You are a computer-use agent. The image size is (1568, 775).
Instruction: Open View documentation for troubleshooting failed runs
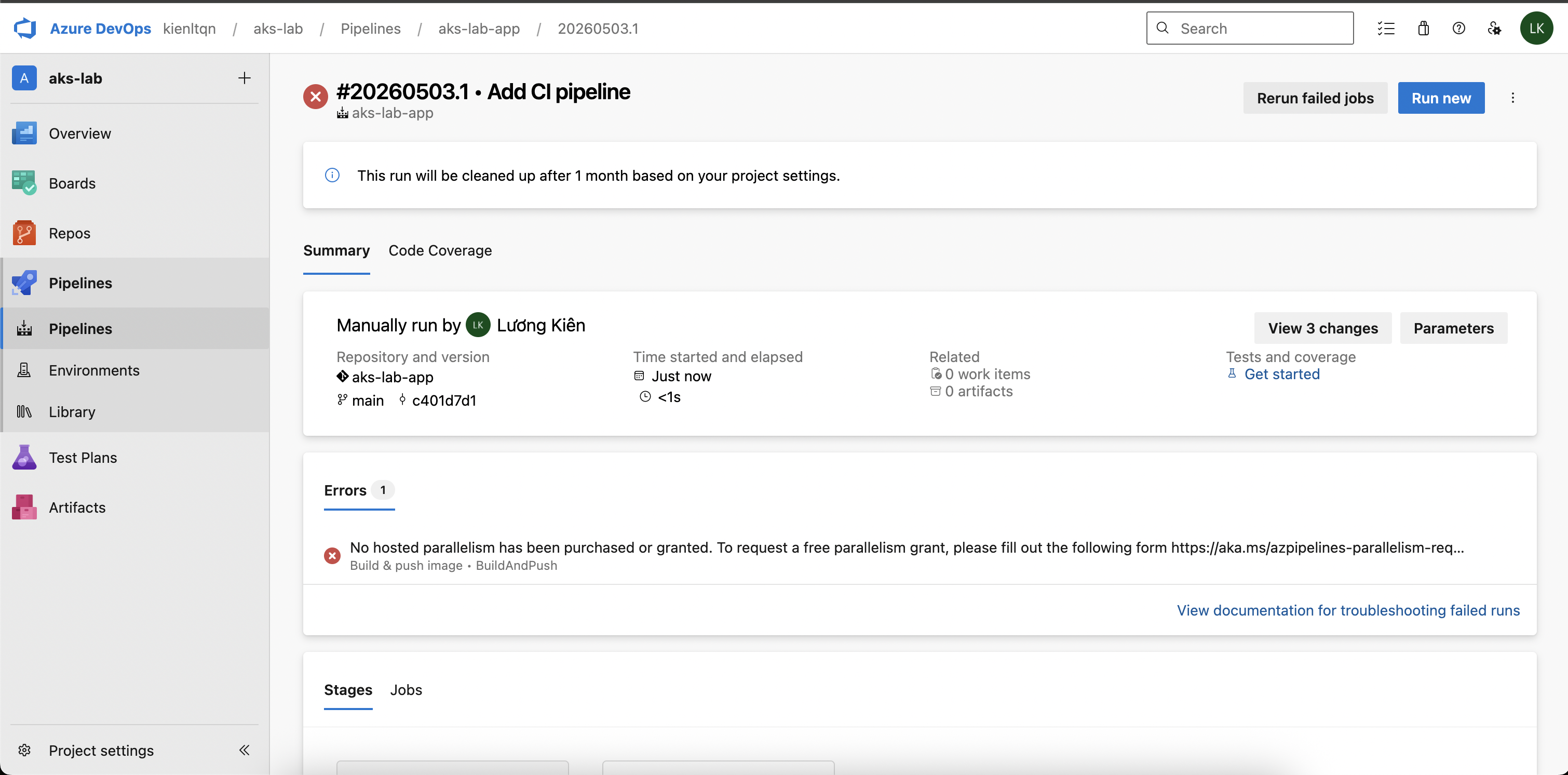[x=1348, y=610]
